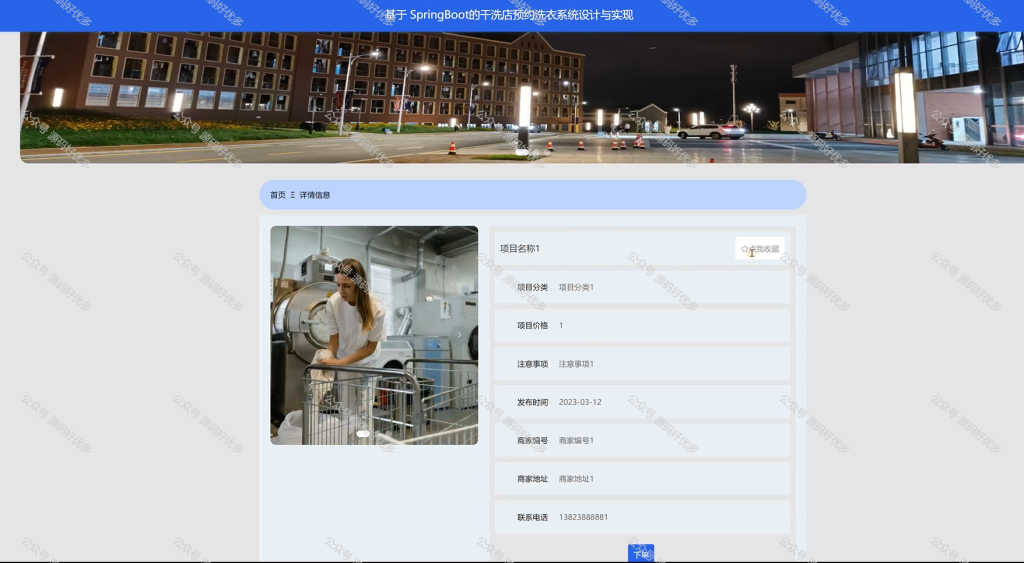Screen dimensions: 1024x563
Task: Show previous laundry photo with left arrow
Action: pos(289,335)
